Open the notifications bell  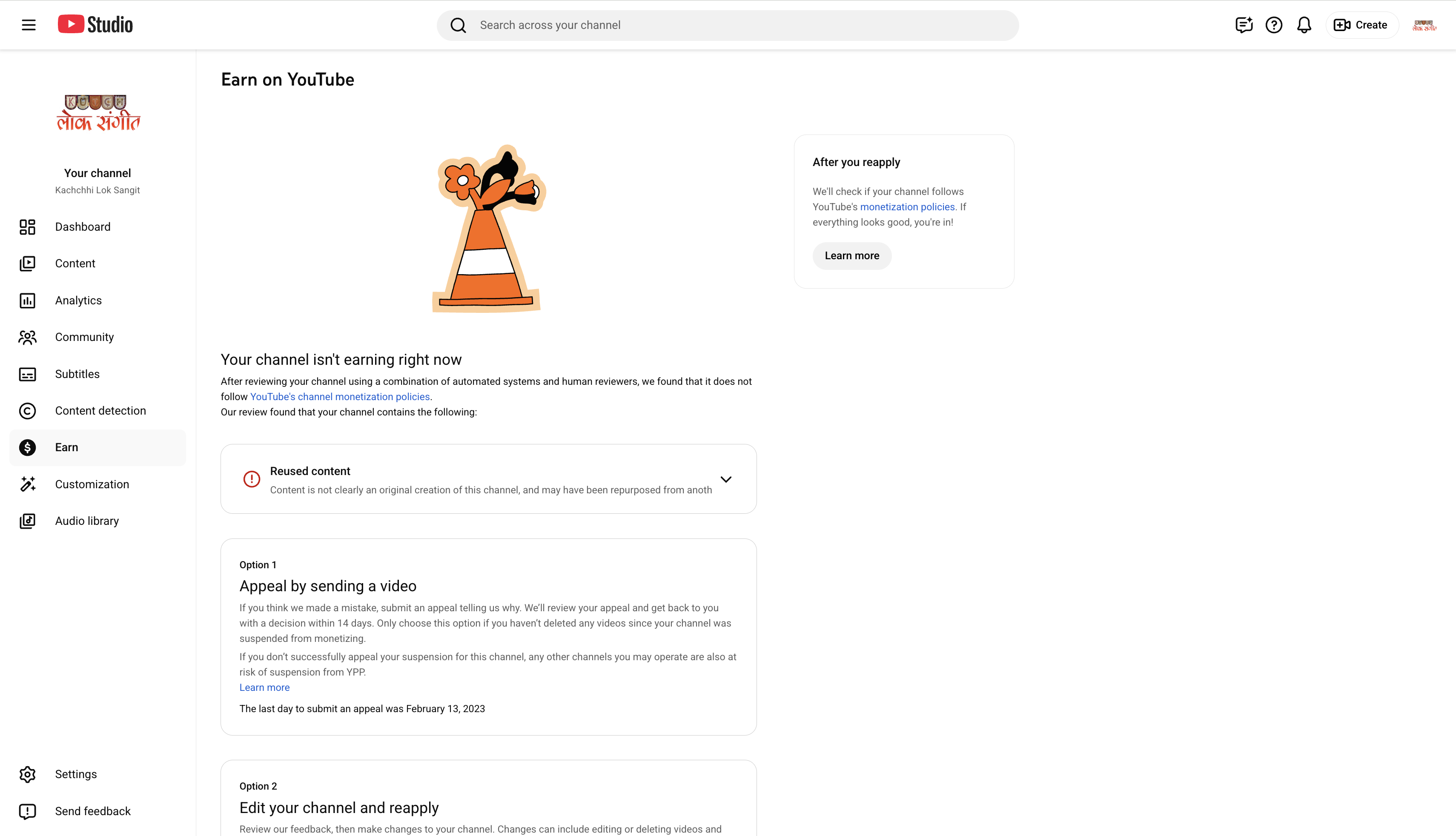[x=1304, y=25]
